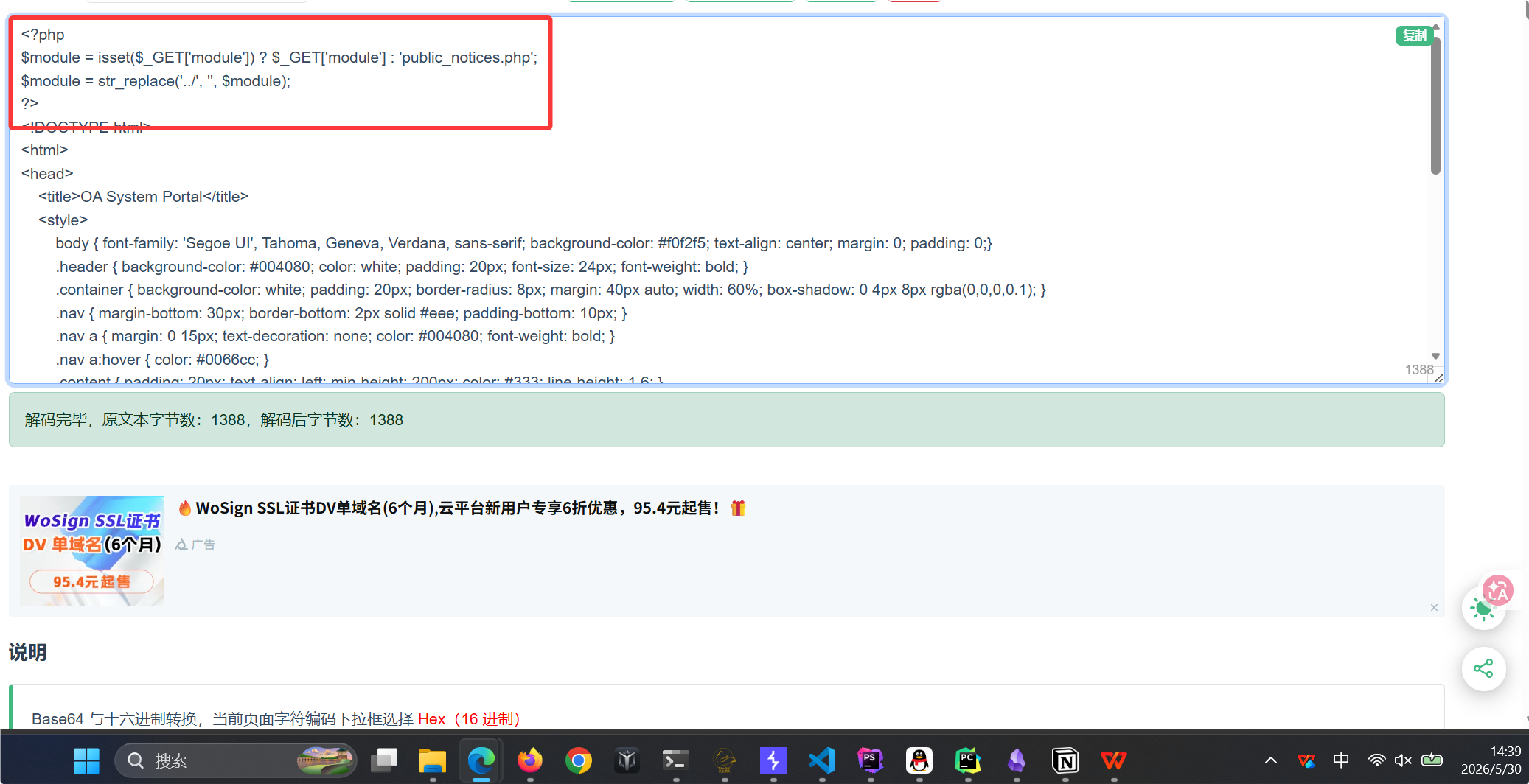Viewport: 1529px width, 784px height.
Task: Open WPS Office from the taskbar
Action: pos(1114,760)
